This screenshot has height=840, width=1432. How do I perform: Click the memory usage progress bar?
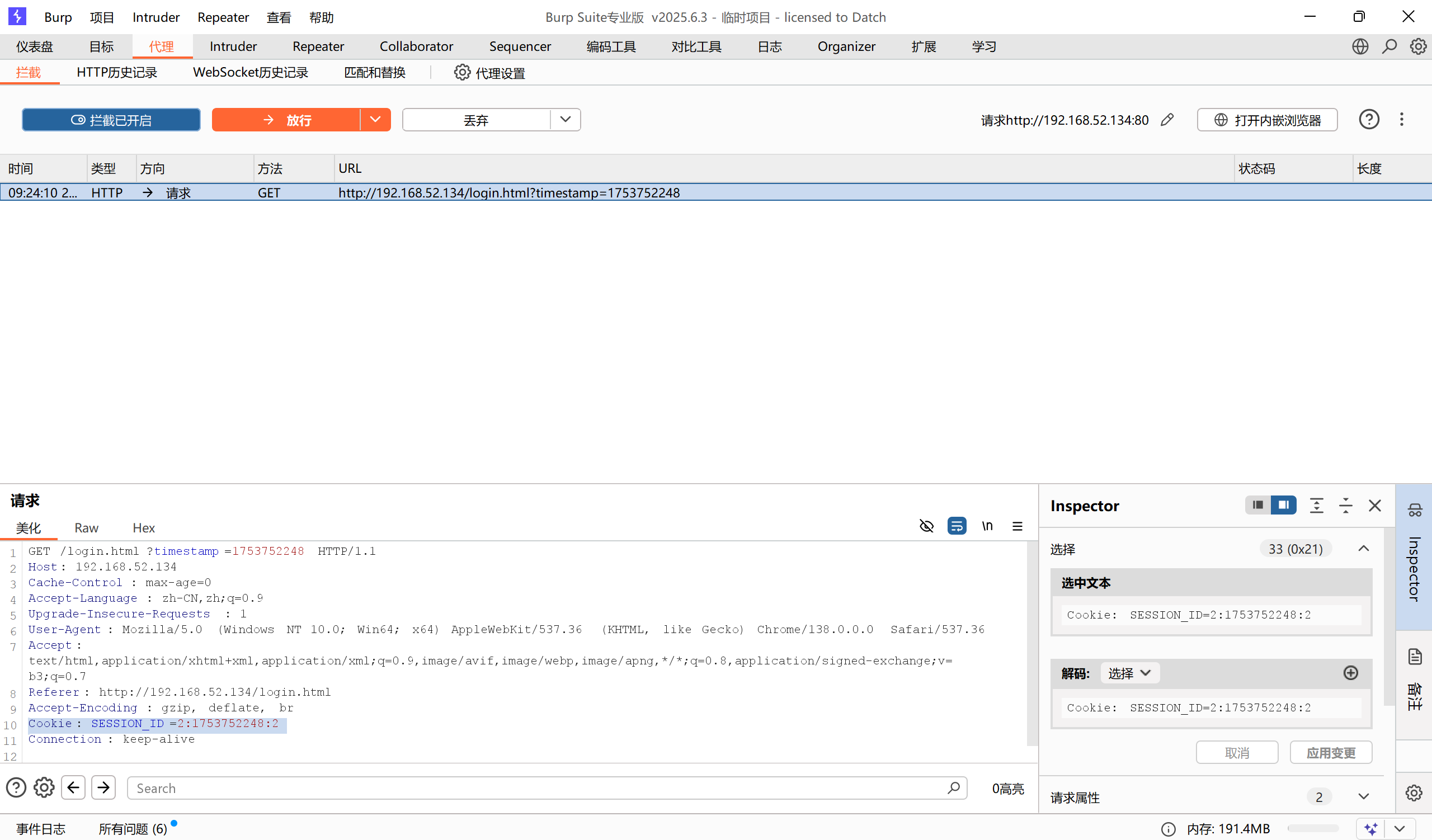(x=1313, y=829)
